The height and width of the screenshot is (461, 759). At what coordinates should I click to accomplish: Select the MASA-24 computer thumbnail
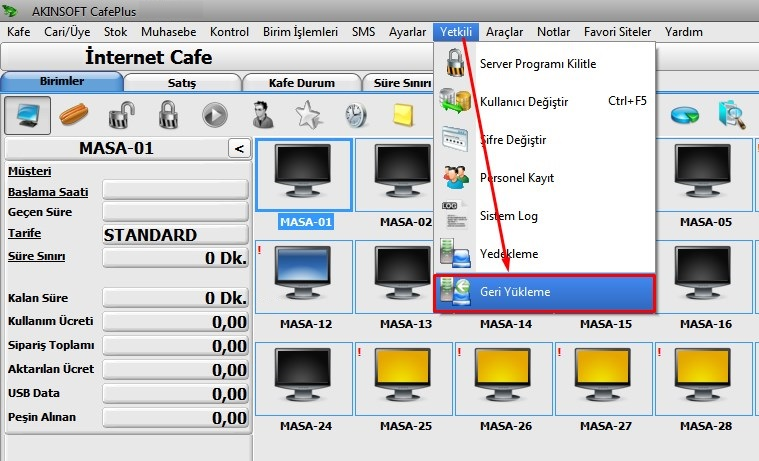tap(304, 379)
